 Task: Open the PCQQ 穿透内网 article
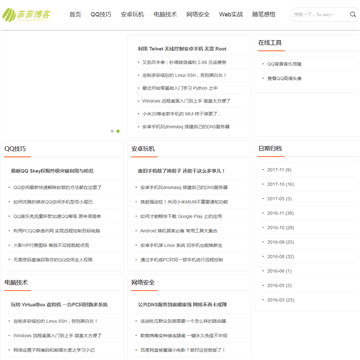(x=57, y=231)
